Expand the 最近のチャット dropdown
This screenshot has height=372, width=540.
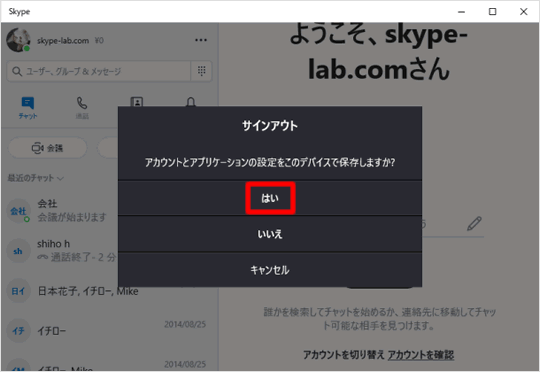pyautogui.click(x=35, y=178)
